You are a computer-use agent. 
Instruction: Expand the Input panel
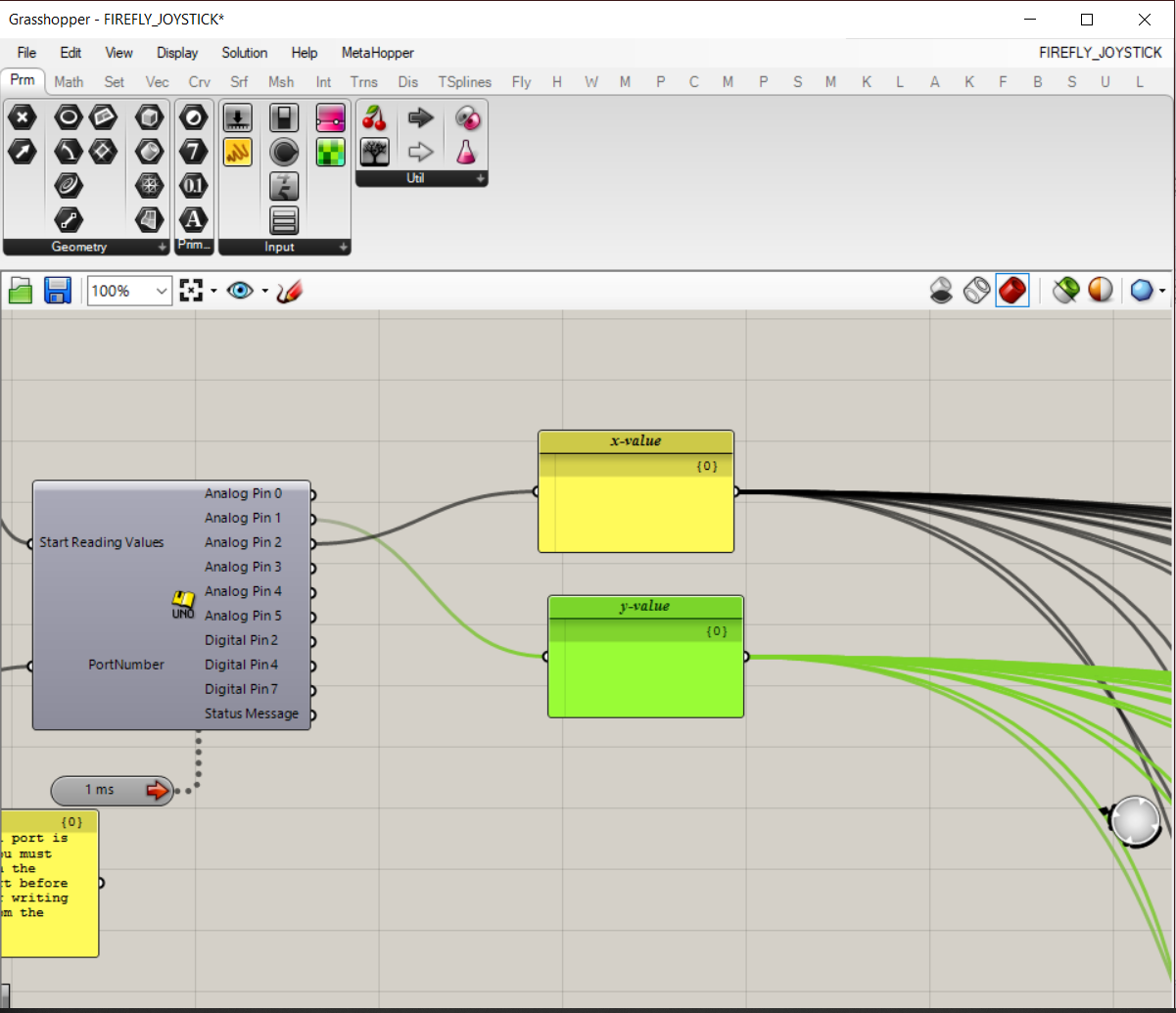click(x=344, y=248)
